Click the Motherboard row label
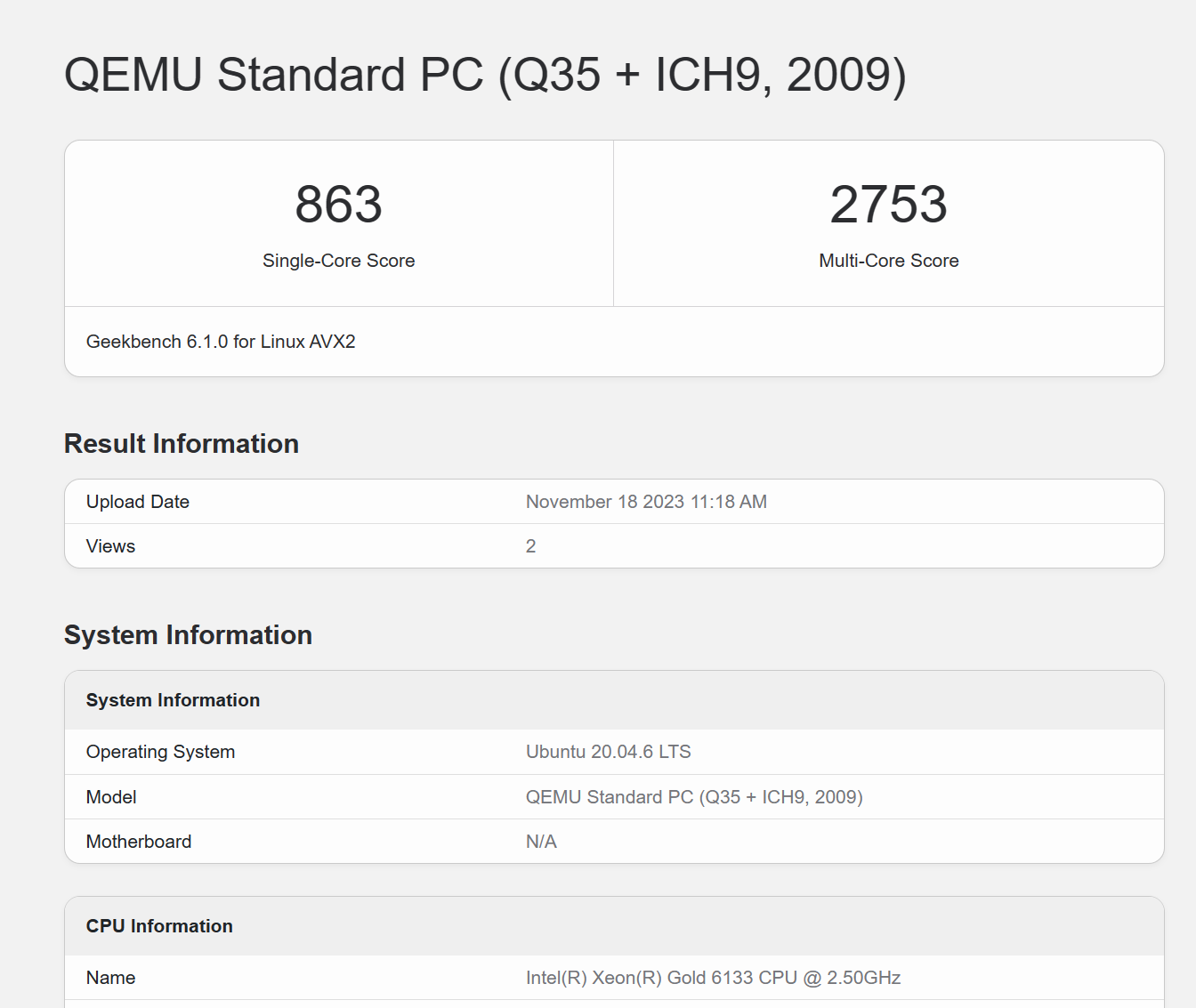 coord(139,842)
